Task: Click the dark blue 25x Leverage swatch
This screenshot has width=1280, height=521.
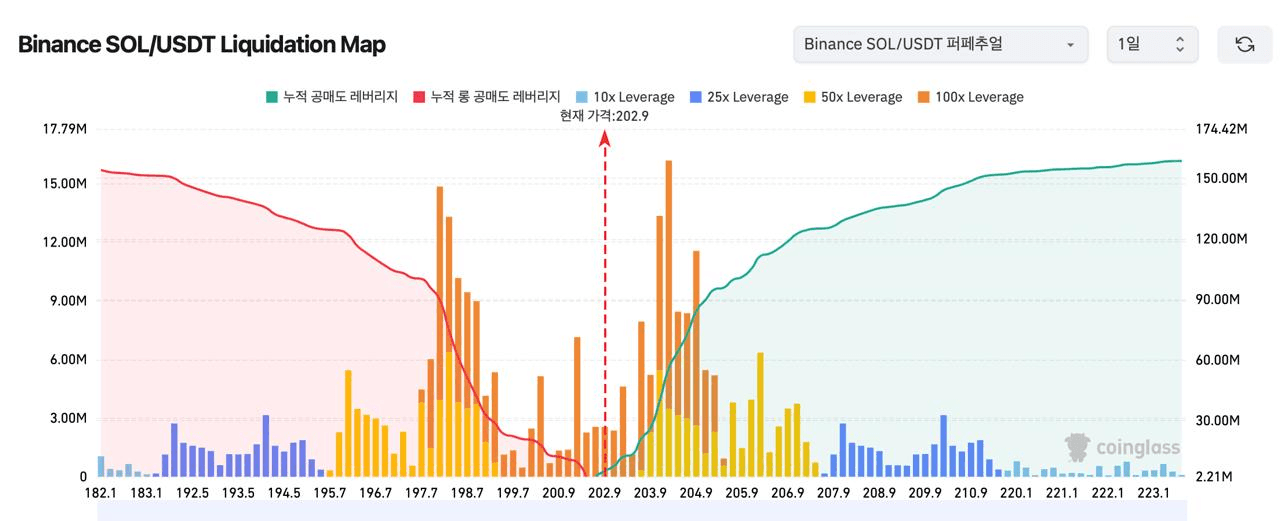Action: point(696,97)
